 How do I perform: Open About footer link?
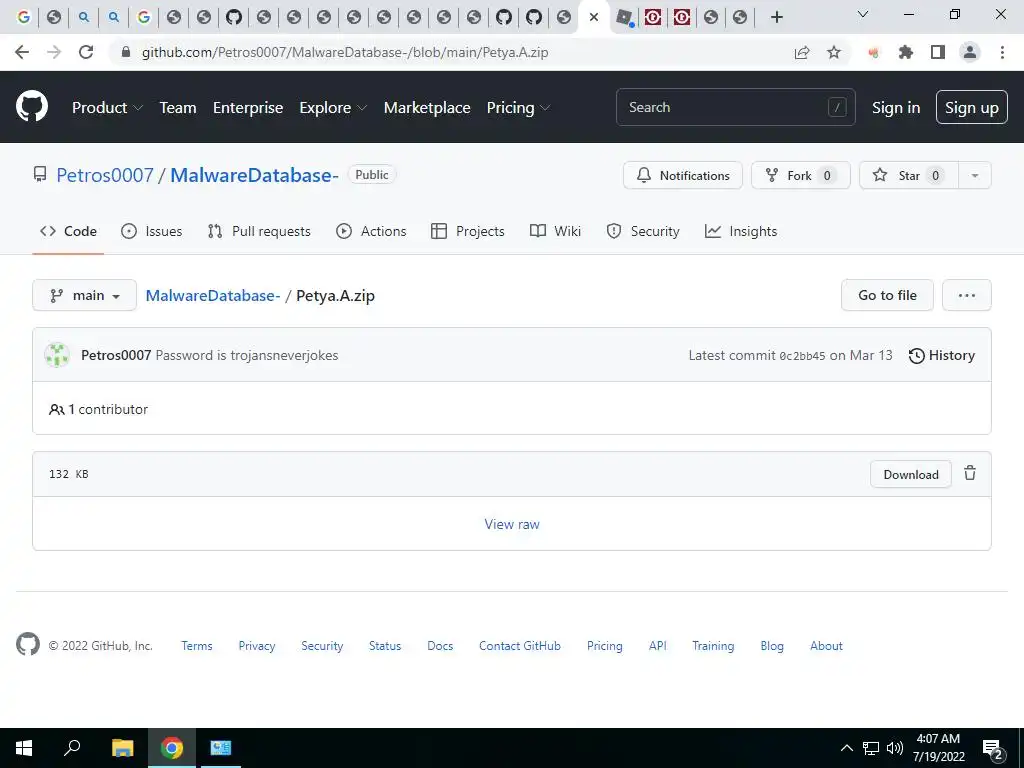[826, 645]
